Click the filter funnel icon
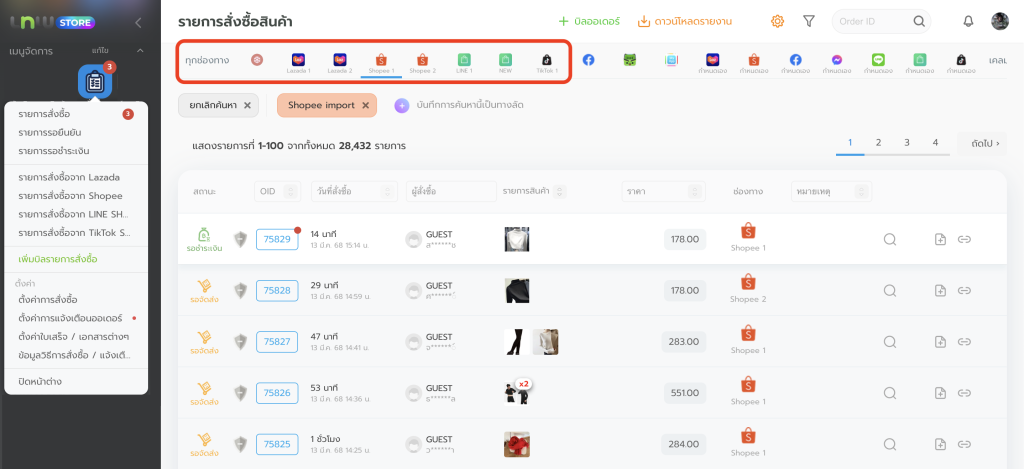The image size is (1024, 469). click(809, 21)
